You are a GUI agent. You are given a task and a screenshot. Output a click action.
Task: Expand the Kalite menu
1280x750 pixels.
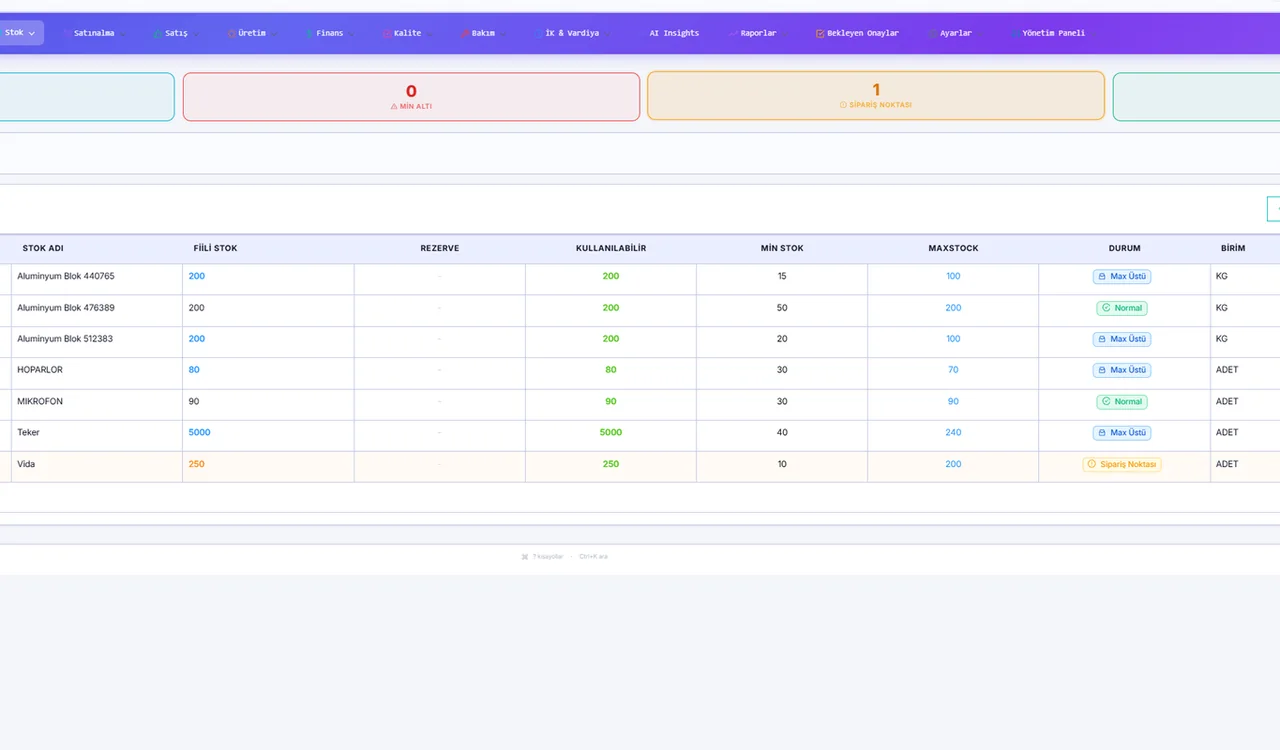point(407,33)
